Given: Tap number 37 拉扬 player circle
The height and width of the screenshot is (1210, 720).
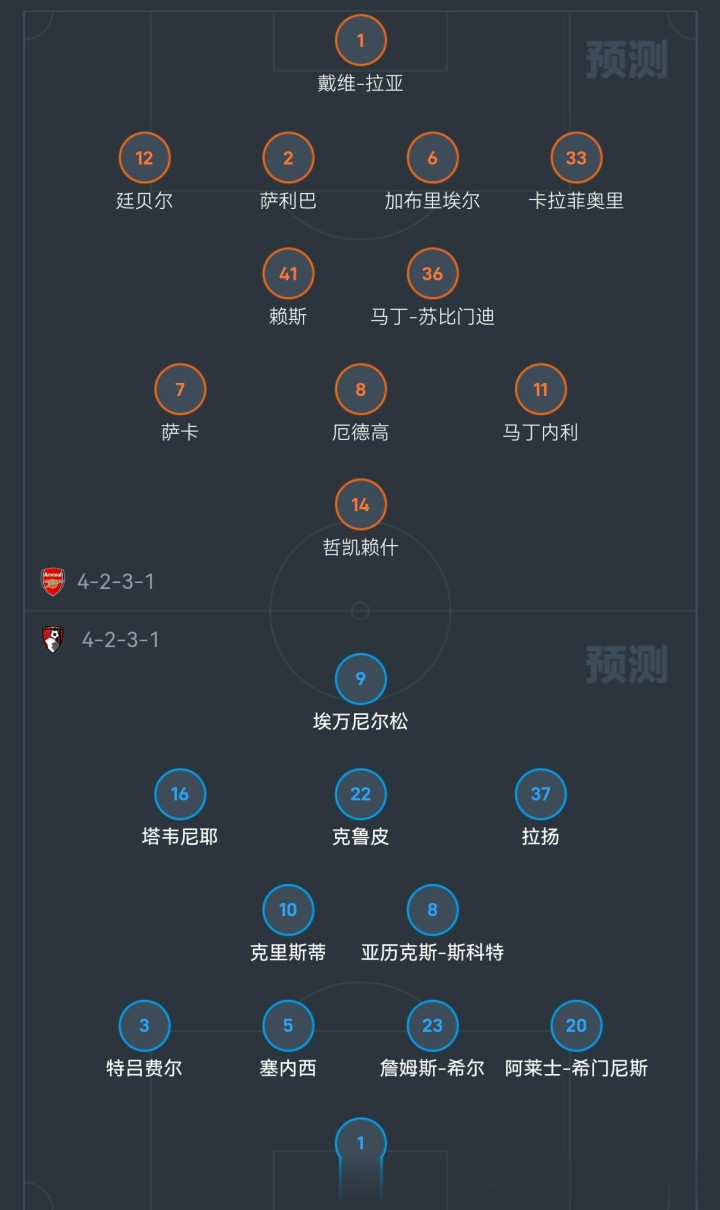Looking at the screenshot, I should (x=541, y=794).
